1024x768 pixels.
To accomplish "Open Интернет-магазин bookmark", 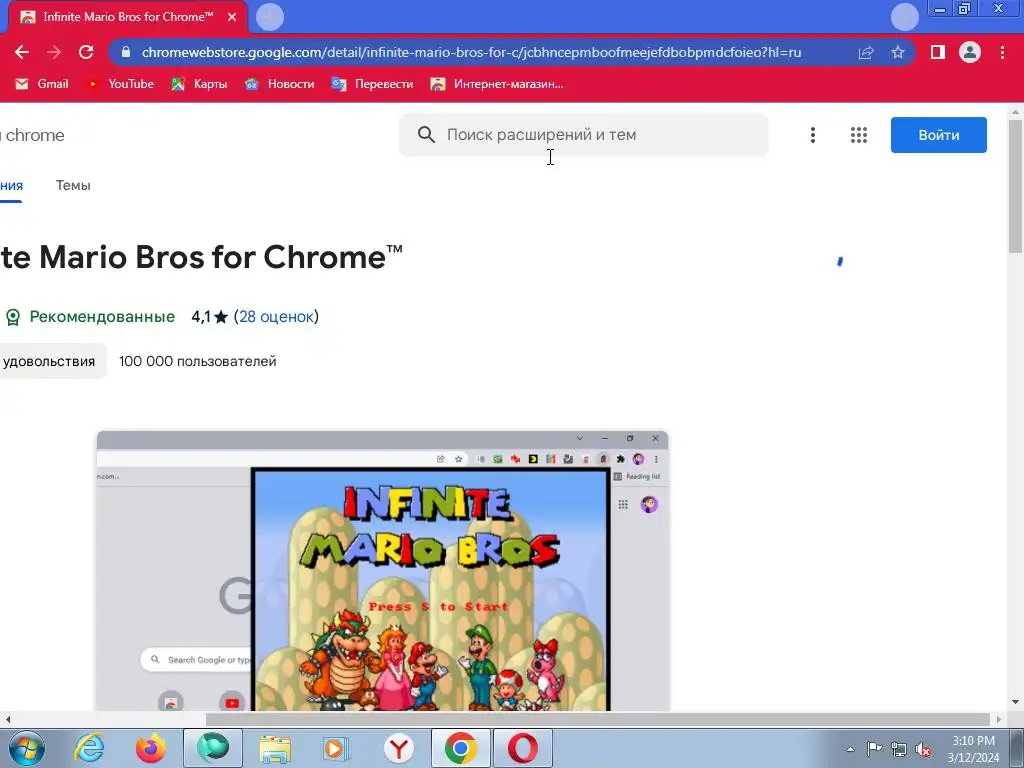I will tap(497, 84).
